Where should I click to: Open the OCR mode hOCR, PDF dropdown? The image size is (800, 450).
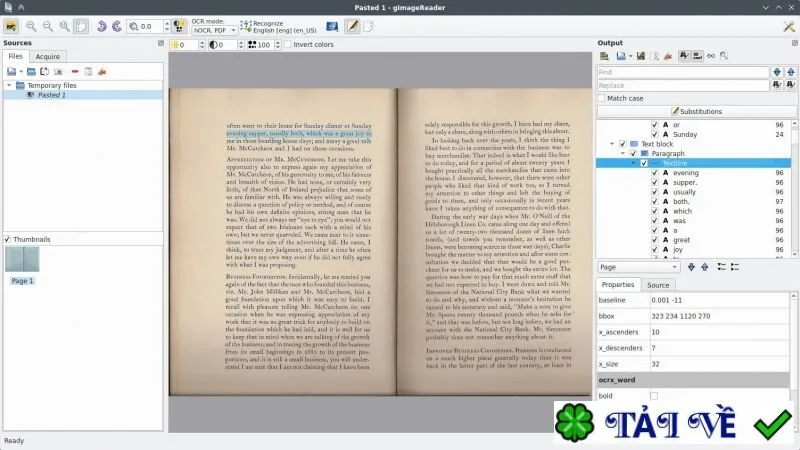(214, 30)
